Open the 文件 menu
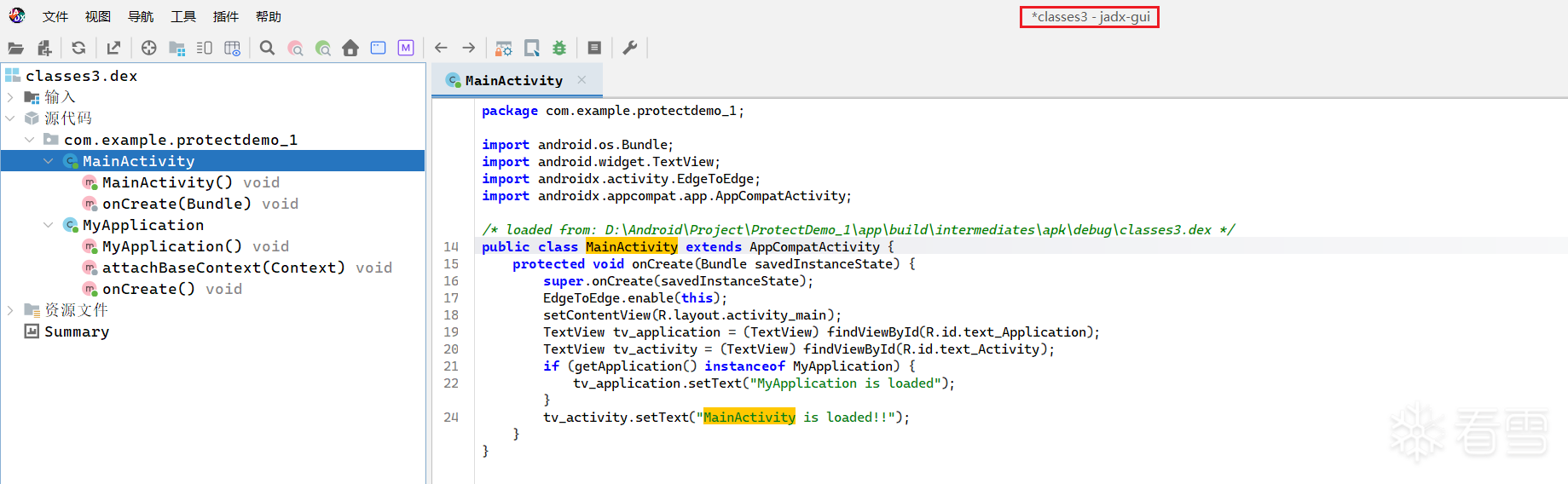 pos(55,16)
